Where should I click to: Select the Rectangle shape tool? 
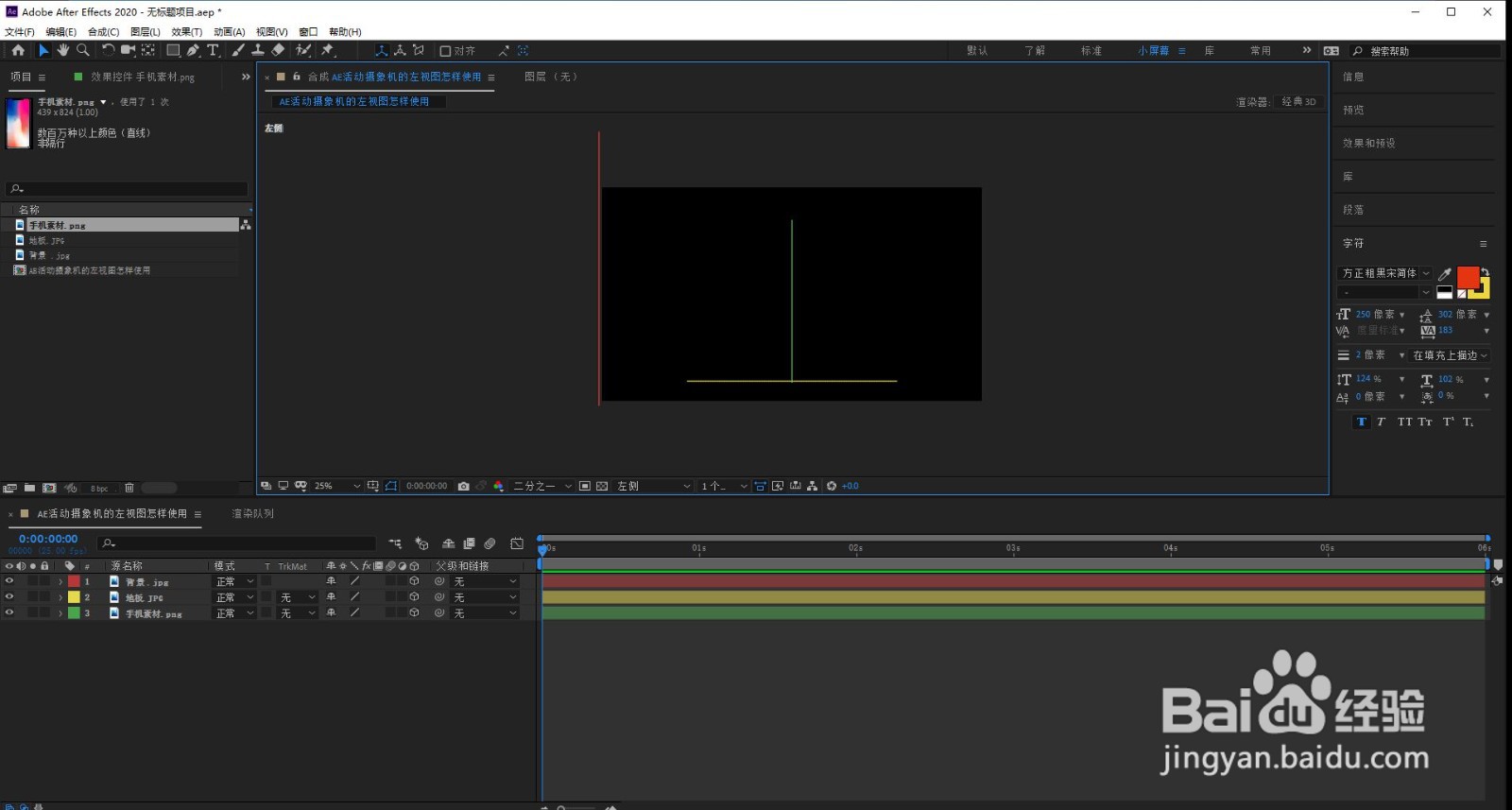point(173,50)
